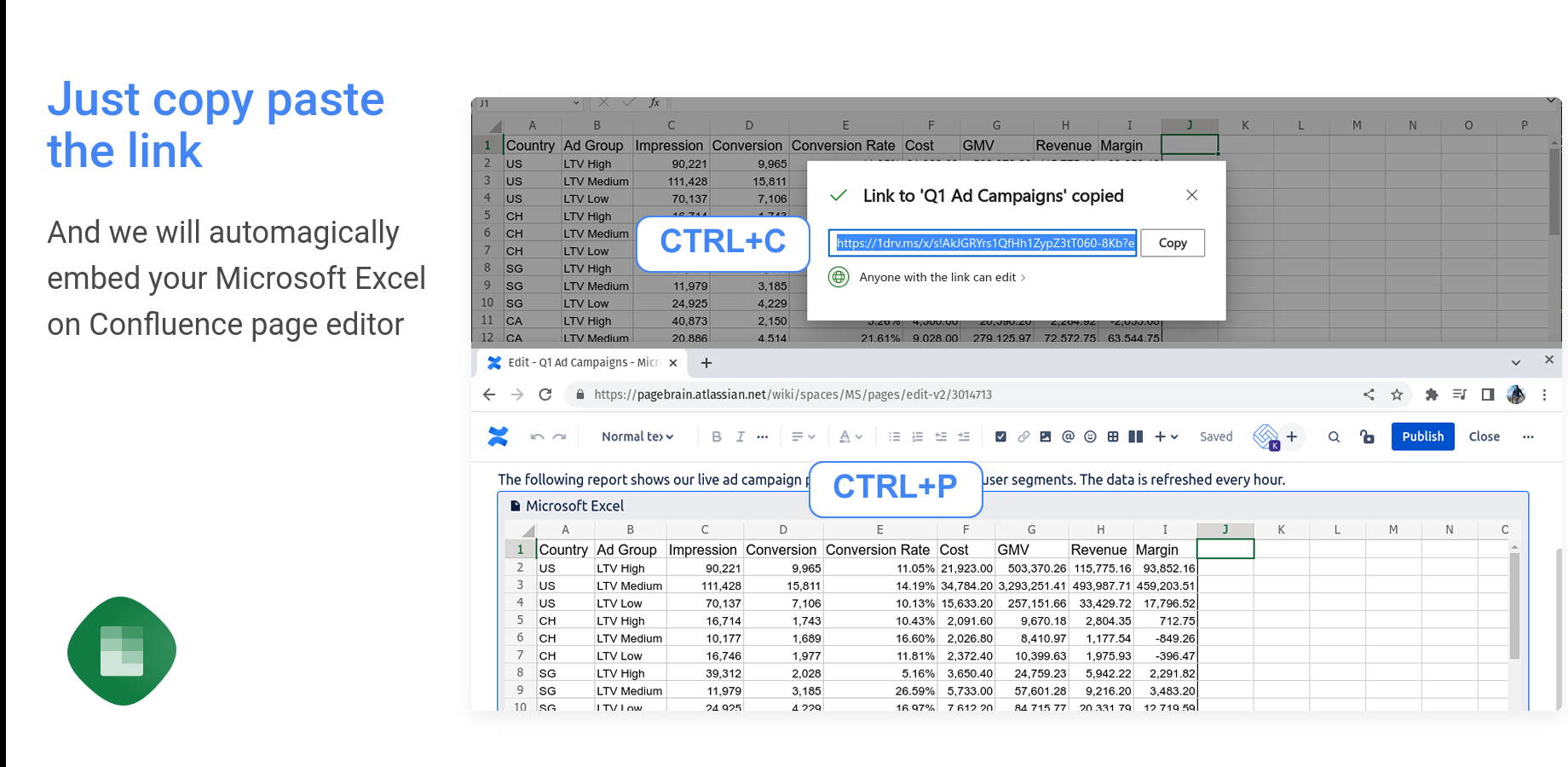Image resolution: width=1568 pixels, height=767 pixels.
Task: Click the Copy button in the link dialog
Action: coord(1173,243)
